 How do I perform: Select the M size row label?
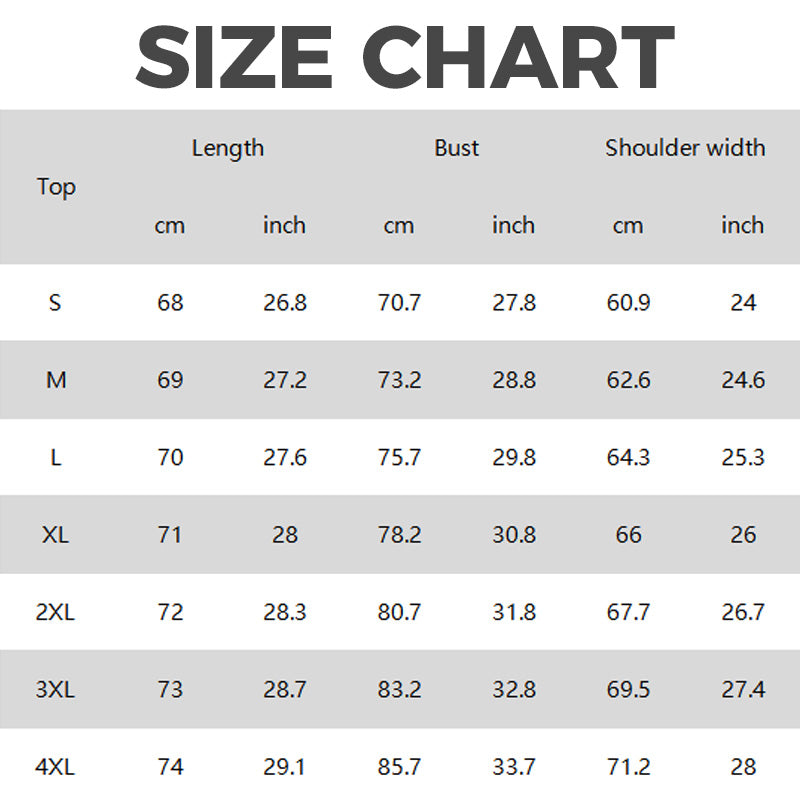(56, 380)
